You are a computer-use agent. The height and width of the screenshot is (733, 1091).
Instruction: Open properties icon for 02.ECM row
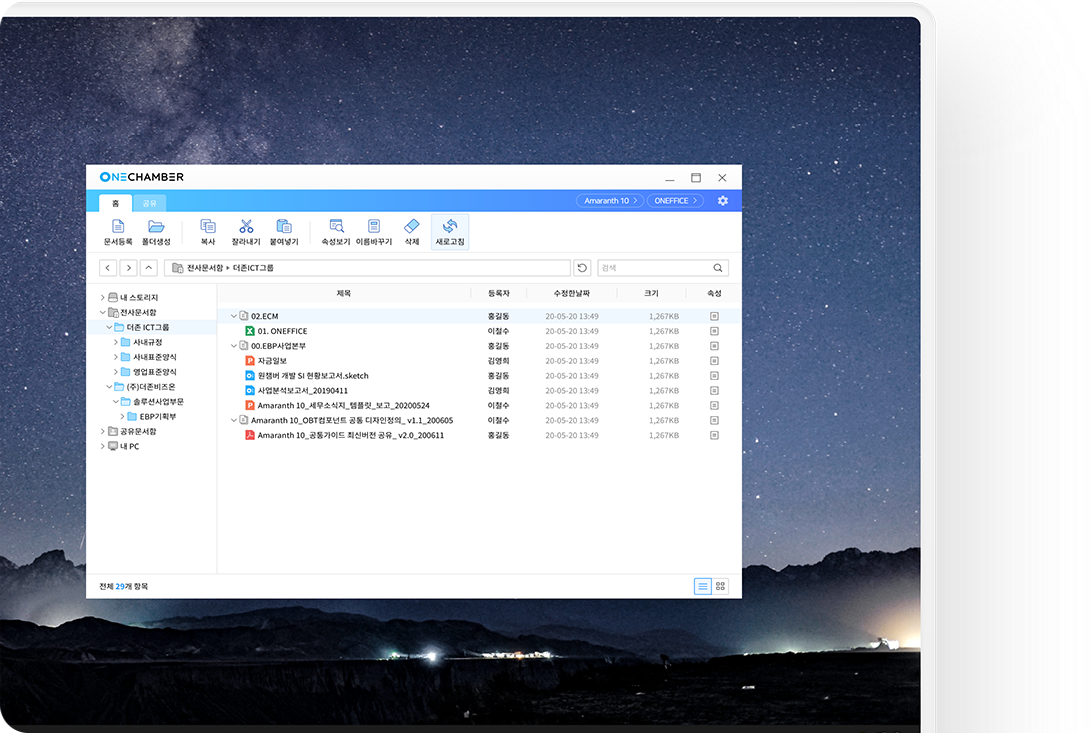pos(714,316)
